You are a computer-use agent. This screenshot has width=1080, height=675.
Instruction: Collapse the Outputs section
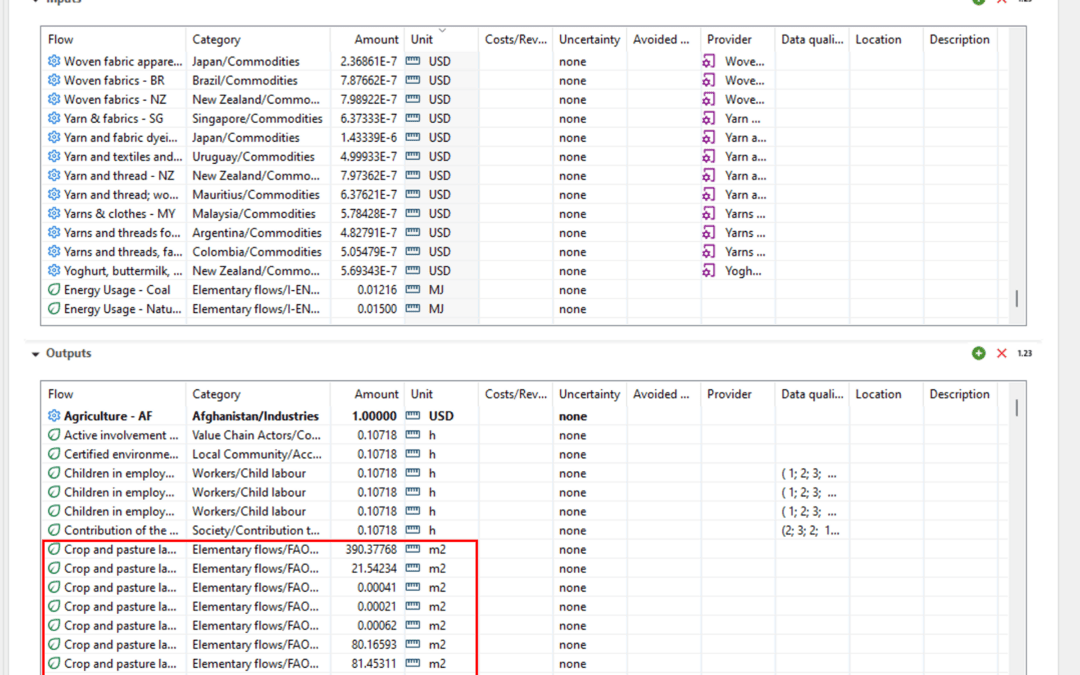(x=36, y=354)
